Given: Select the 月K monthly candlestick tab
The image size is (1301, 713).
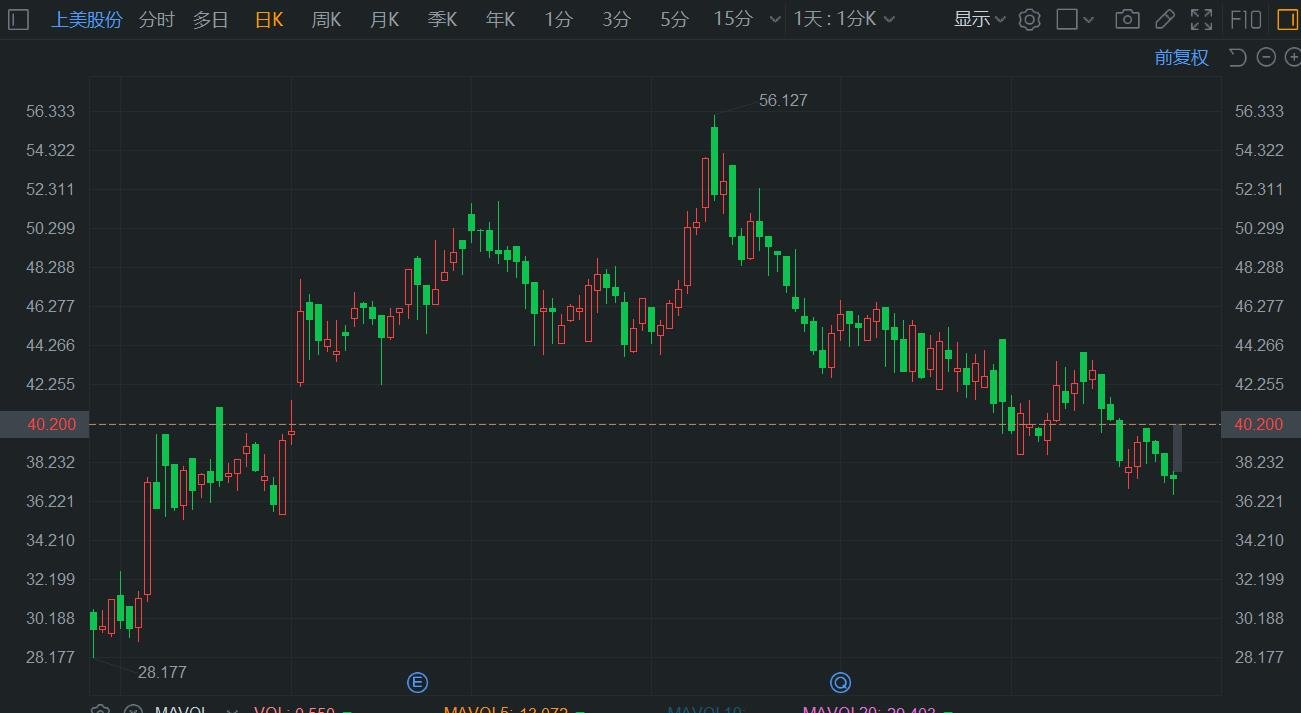Looking at the screenshot, I should coord(384,19).
